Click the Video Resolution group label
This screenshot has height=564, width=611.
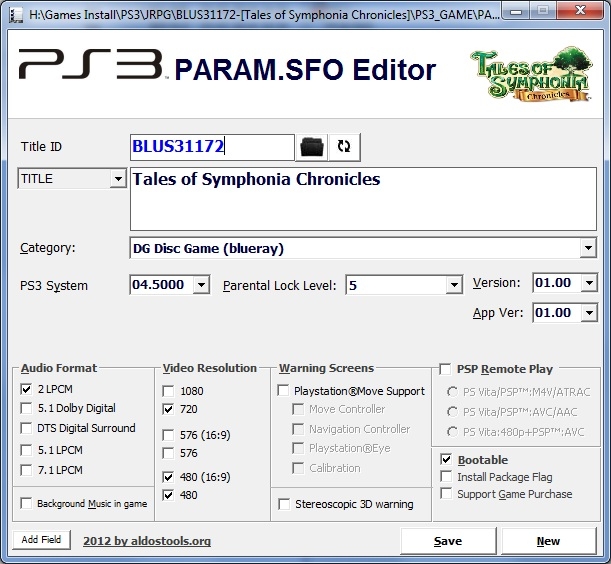pyautogui.click(x=210, y=368)
